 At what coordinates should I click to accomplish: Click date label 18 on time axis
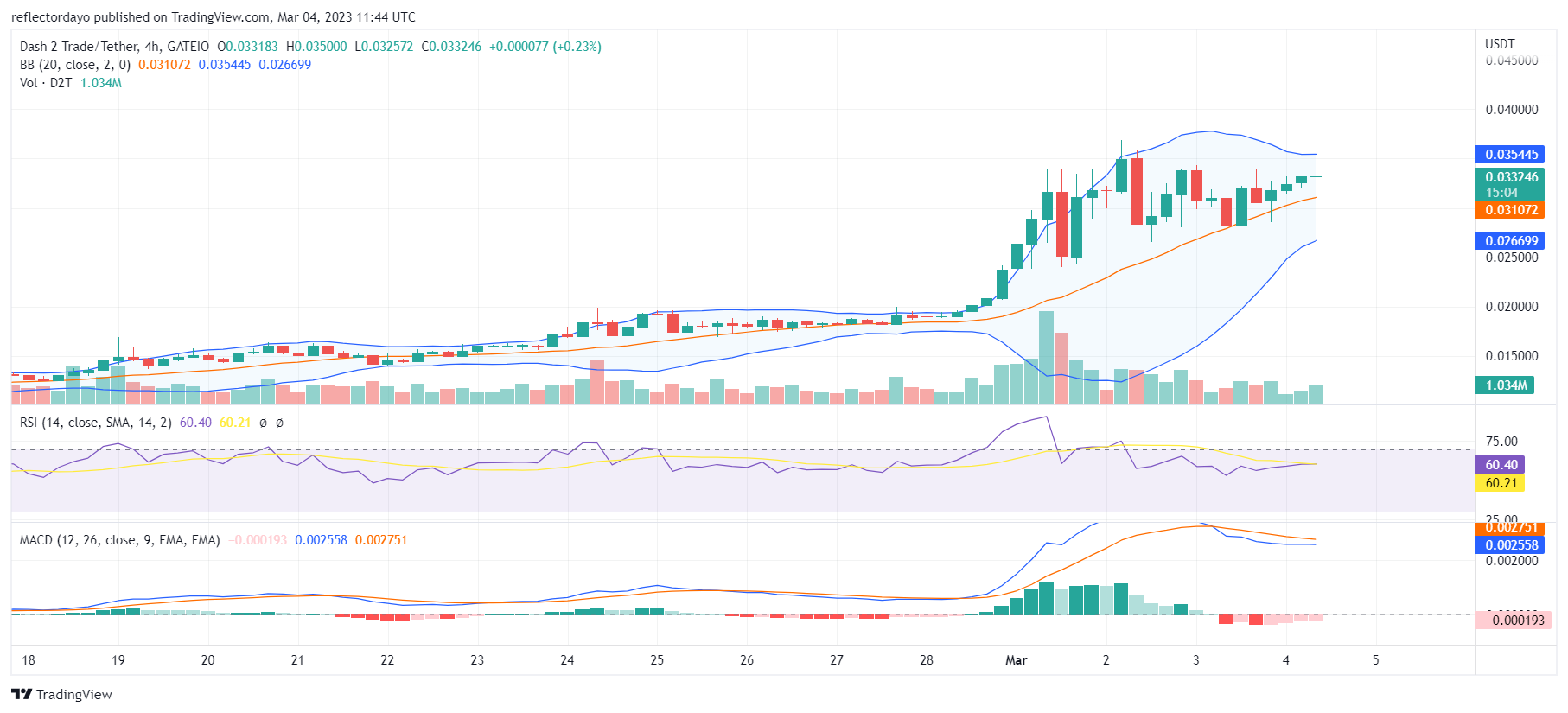(29, 660)
